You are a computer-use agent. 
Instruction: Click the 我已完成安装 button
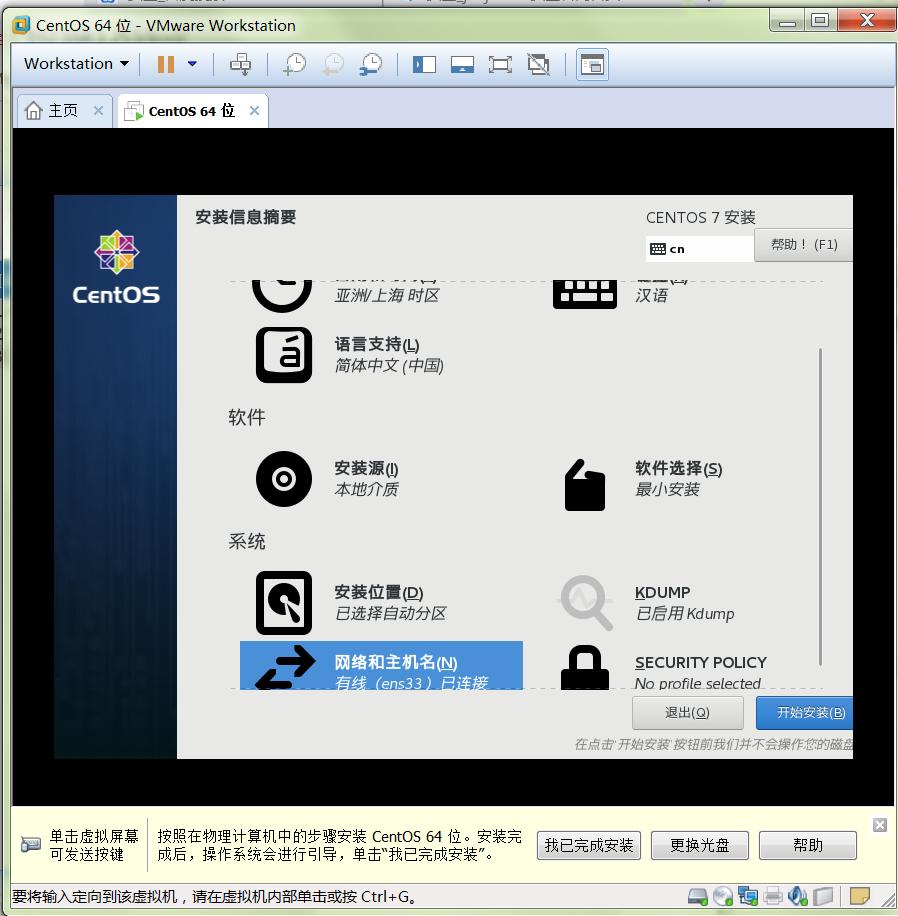pyautogui.click(x=589, y=845)
